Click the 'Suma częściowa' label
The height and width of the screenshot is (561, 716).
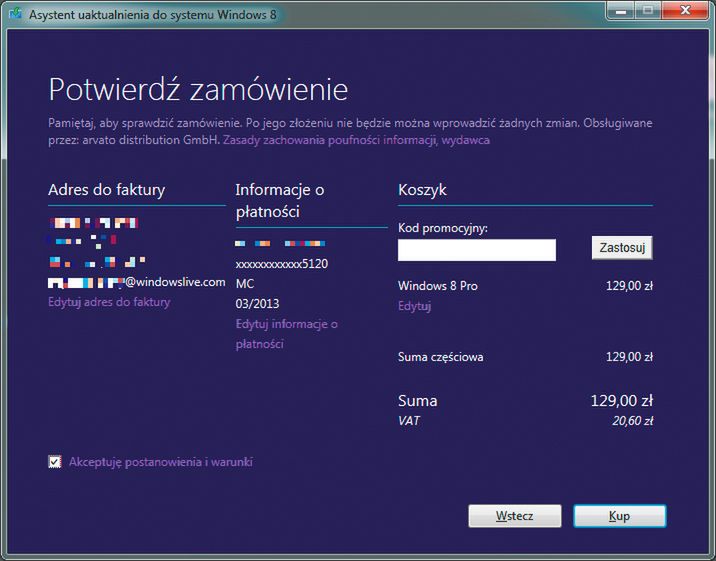(x=440, y=357)
